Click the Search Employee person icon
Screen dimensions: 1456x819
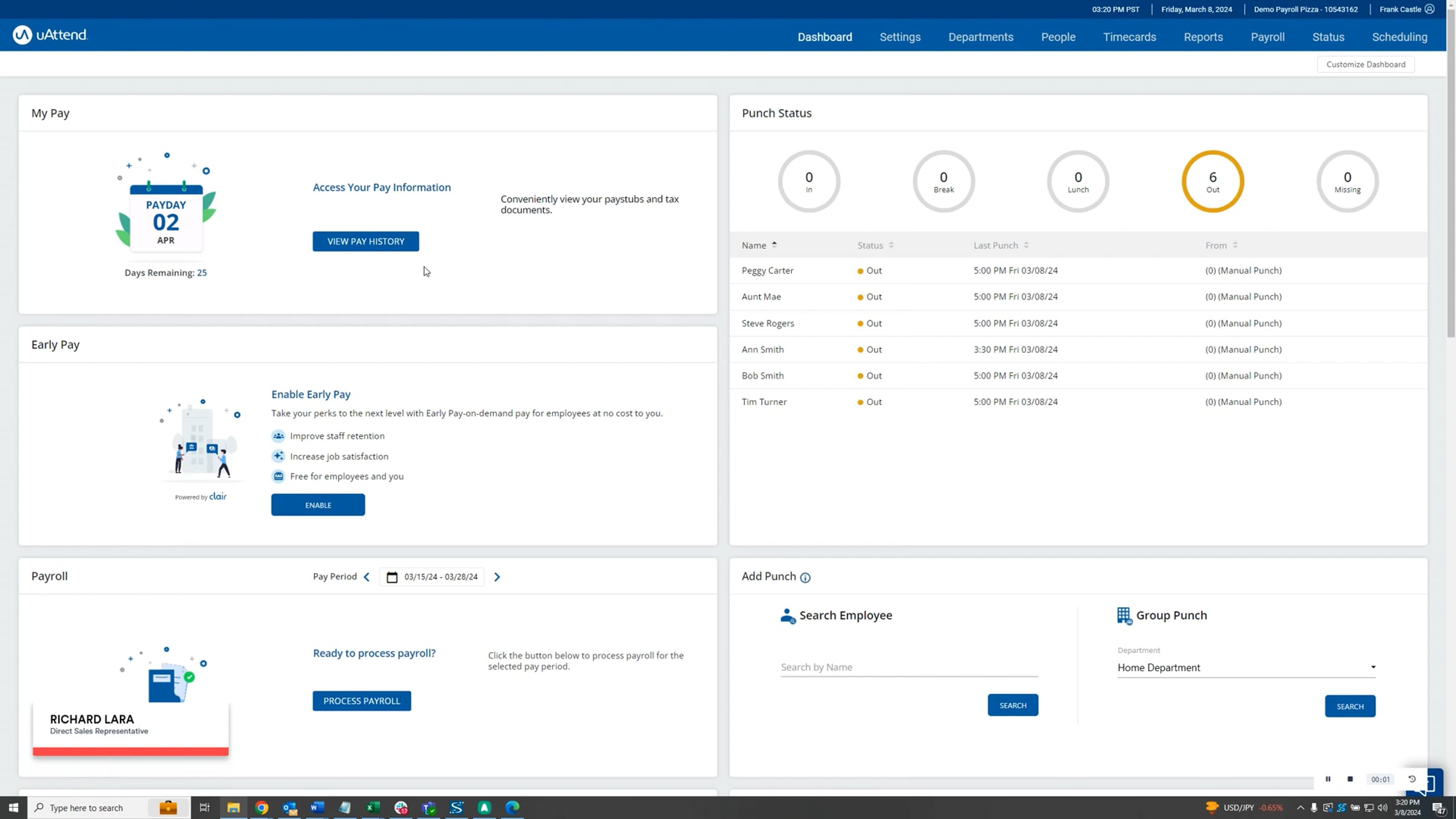(788, 616)
